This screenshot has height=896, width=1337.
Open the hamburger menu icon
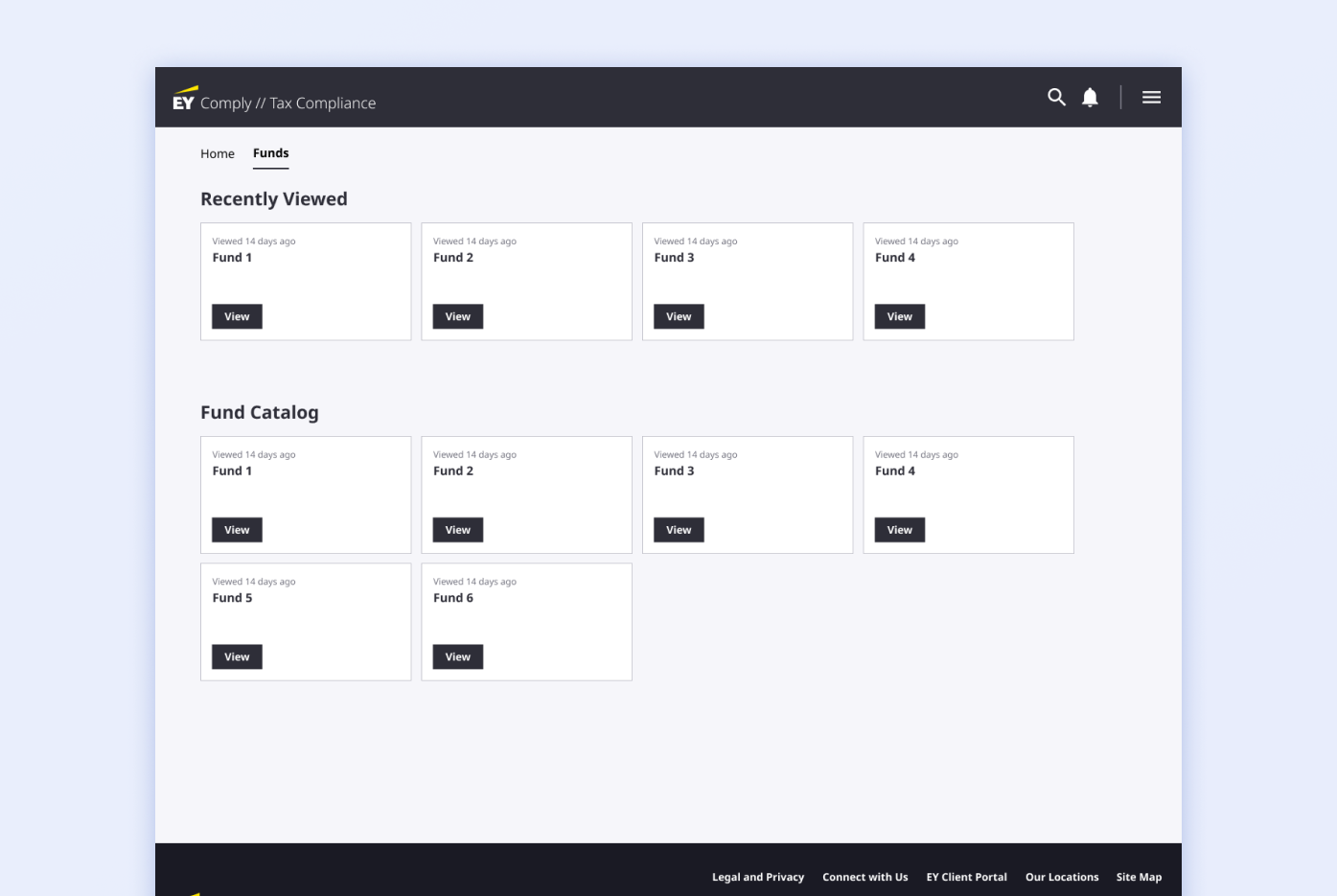(1151, 97)
